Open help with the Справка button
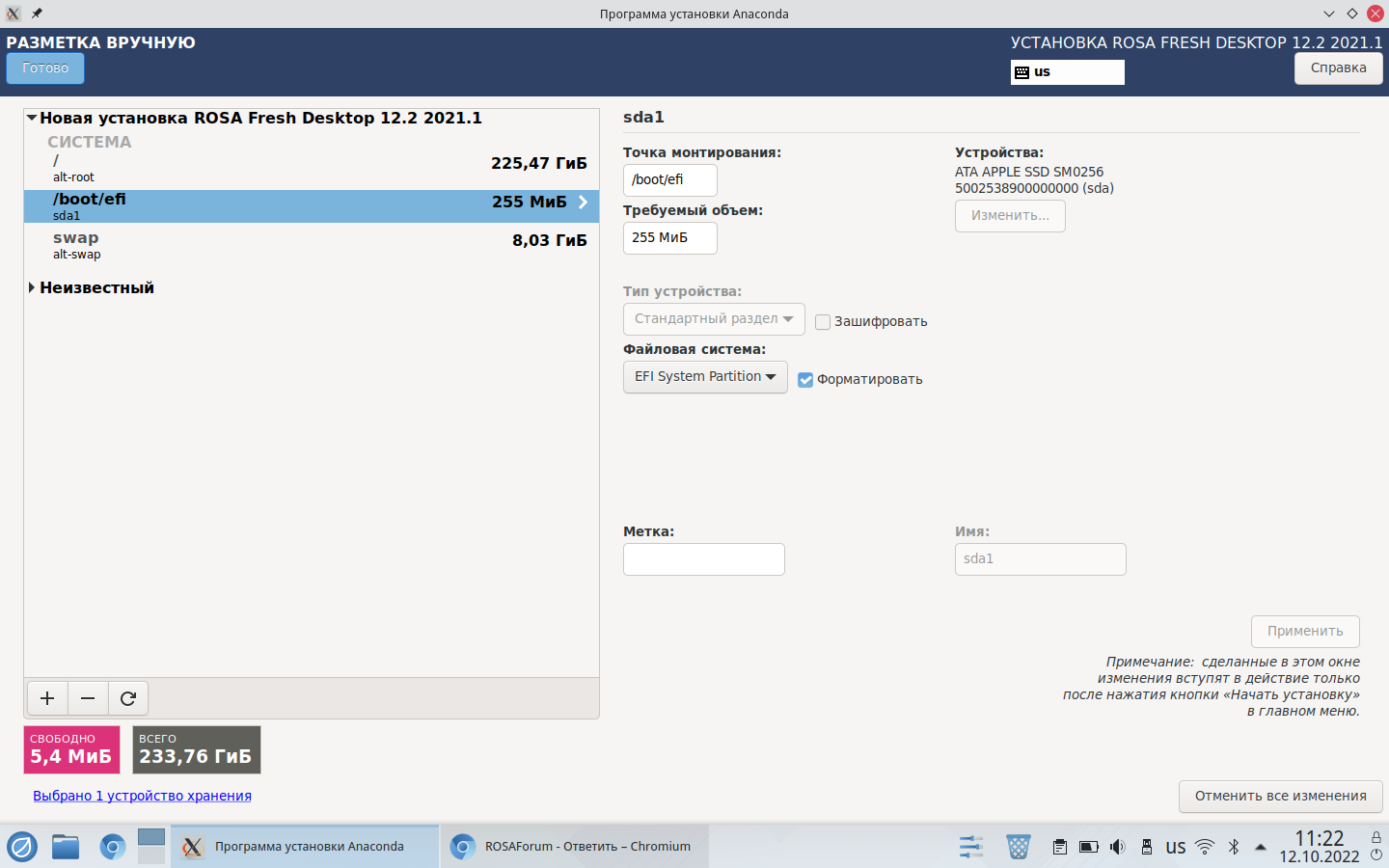1389x868 pixels. click(x=1338, y=68)
